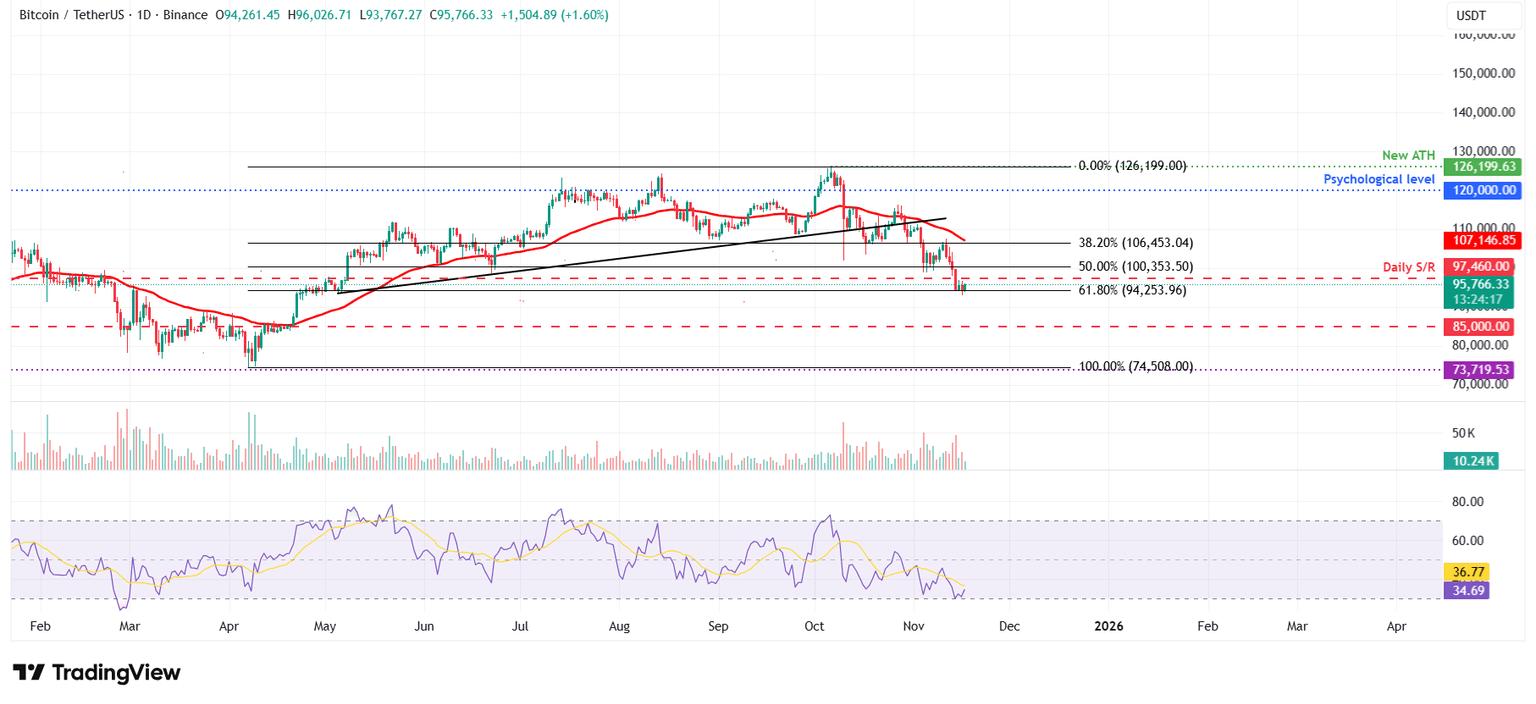Viewport: 1536px width, 704px height.
Task: Select the Psychological level text annotation
Action: [x=1379, y=179]
